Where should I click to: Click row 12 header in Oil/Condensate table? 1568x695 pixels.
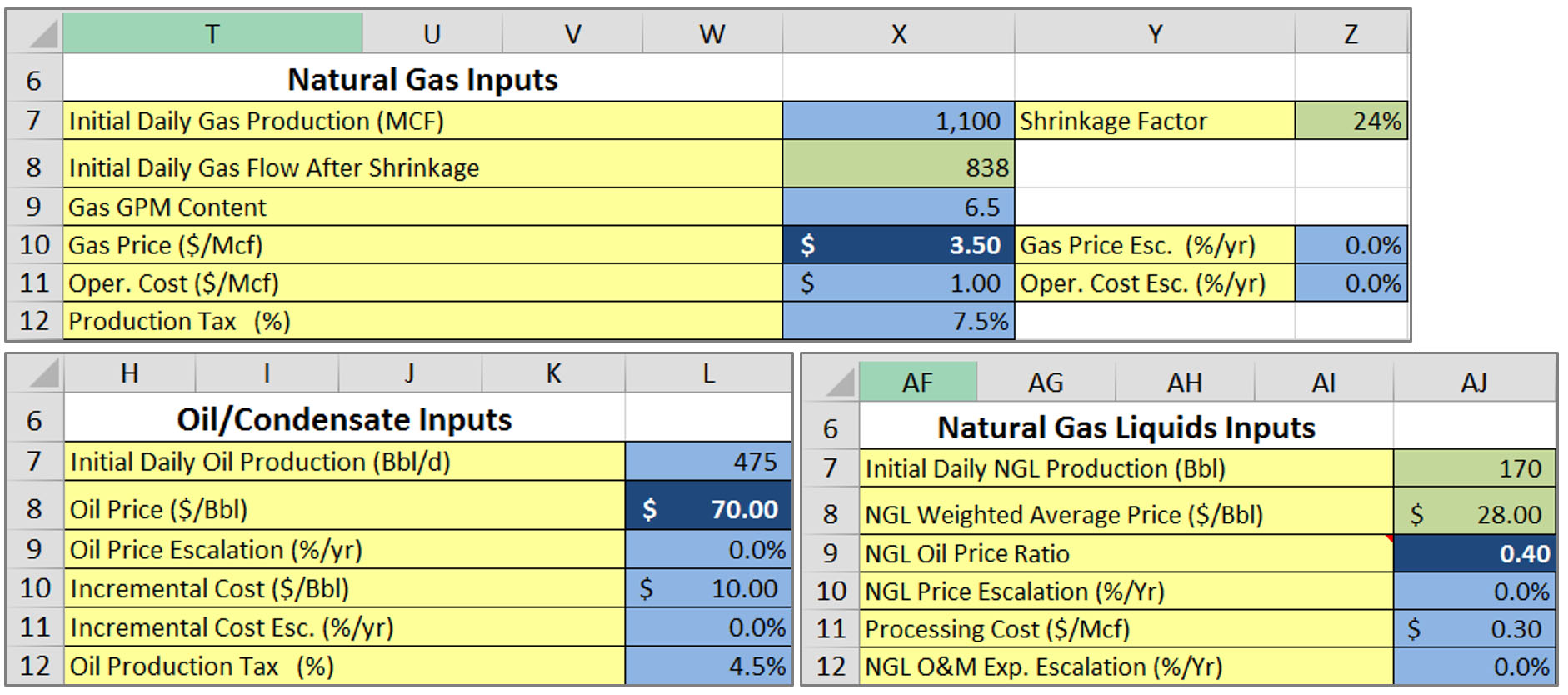35,667
